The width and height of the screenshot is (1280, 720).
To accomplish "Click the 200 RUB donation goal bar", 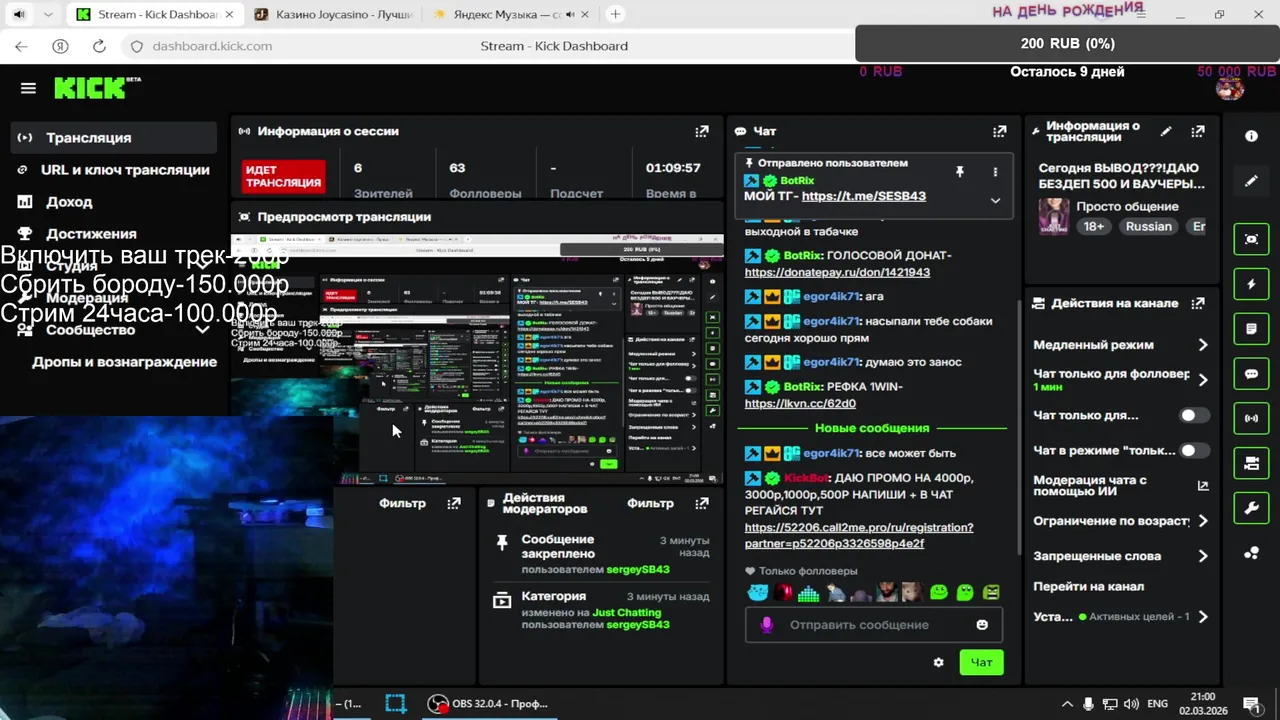I will pos(1067,44).
